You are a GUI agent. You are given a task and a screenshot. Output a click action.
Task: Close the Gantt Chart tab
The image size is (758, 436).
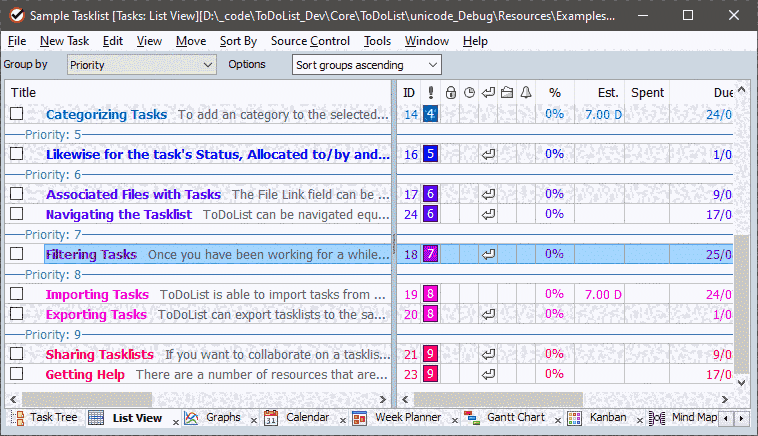pos(557,421)
